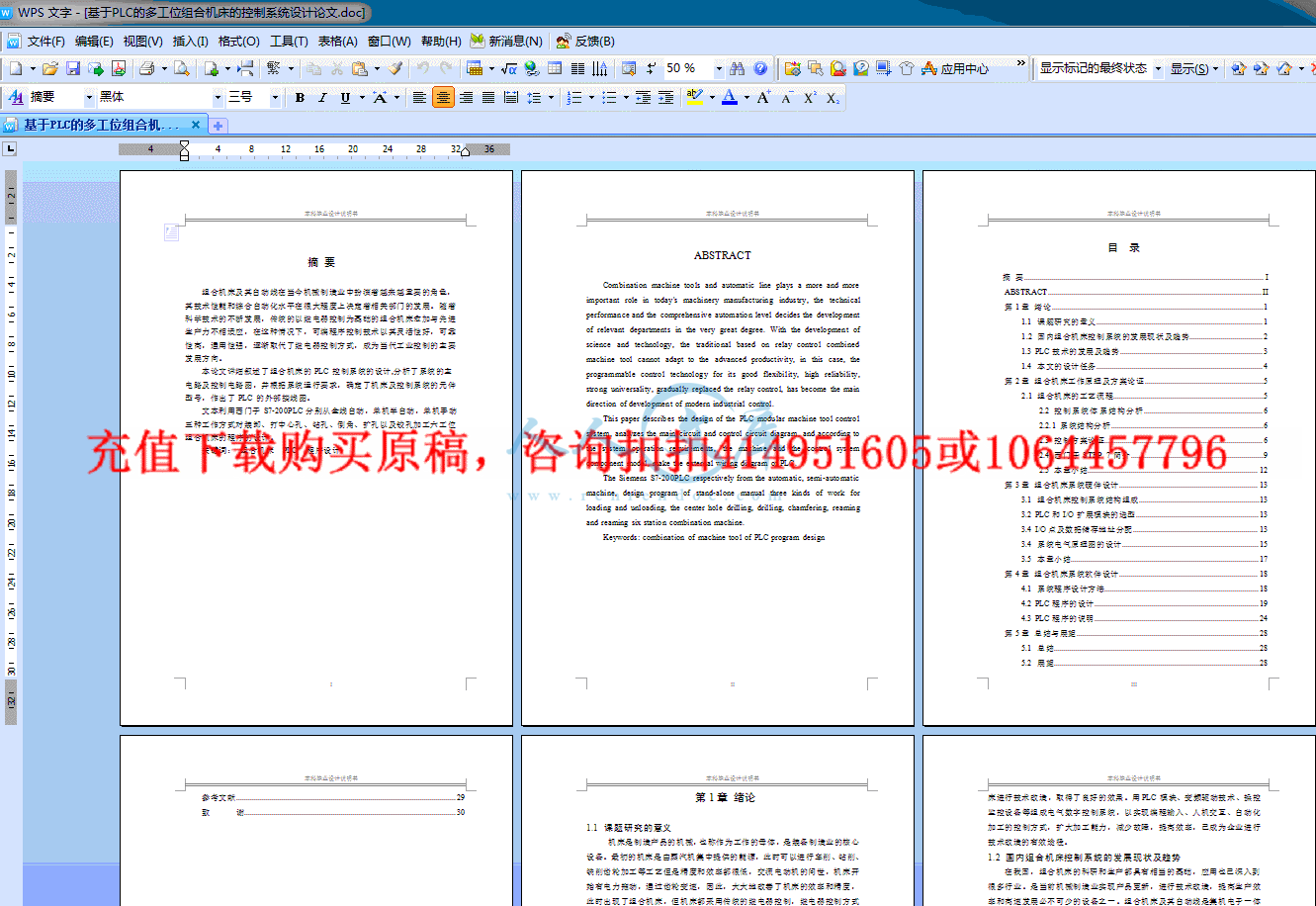Screen dimensions: 1316x906
Task: Click the ruler tab-stop selector box
Action: click(10, 149)
